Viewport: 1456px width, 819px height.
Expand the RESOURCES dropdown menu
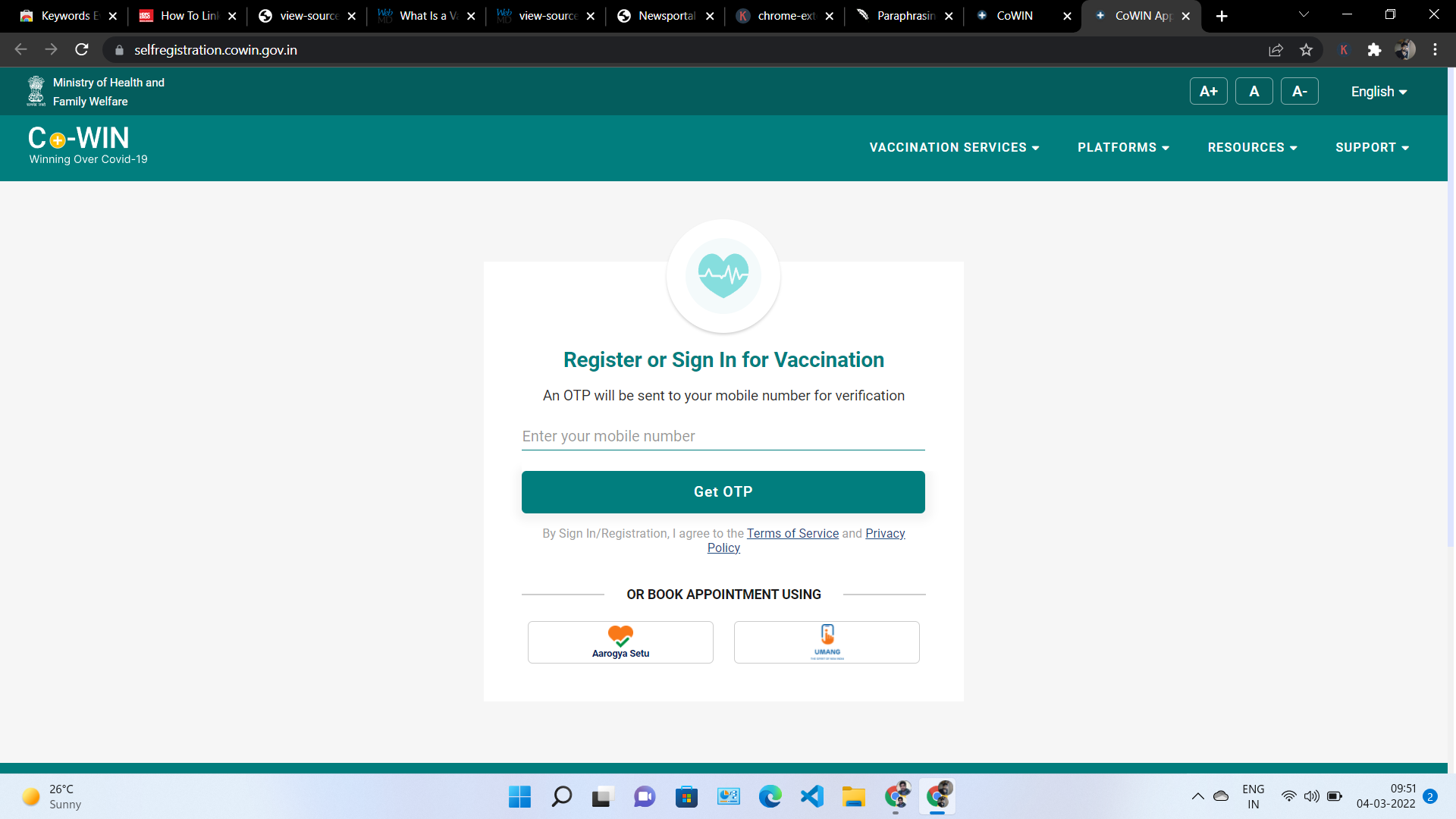pos(1253,147)
